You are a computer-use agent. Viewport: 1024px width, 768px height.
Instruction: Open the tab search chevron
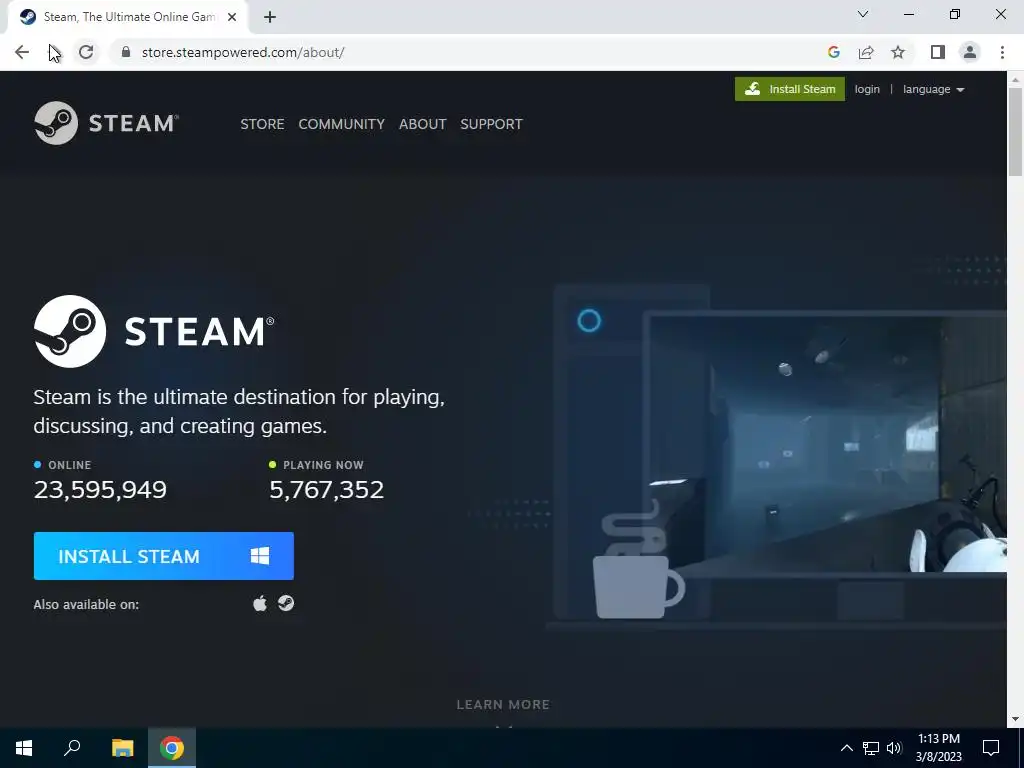pos(863,14)
